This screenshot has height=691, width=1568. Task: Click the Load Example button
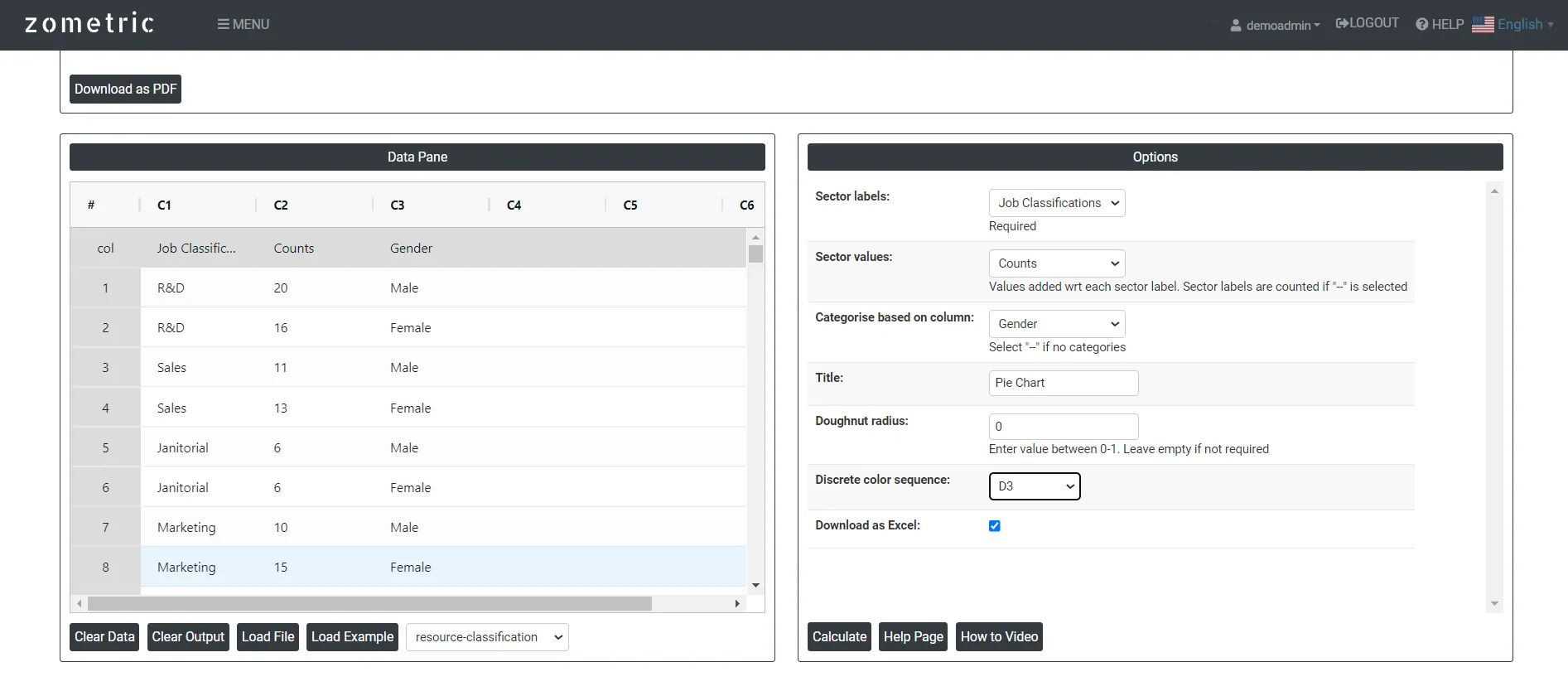[x=352, y=636]
